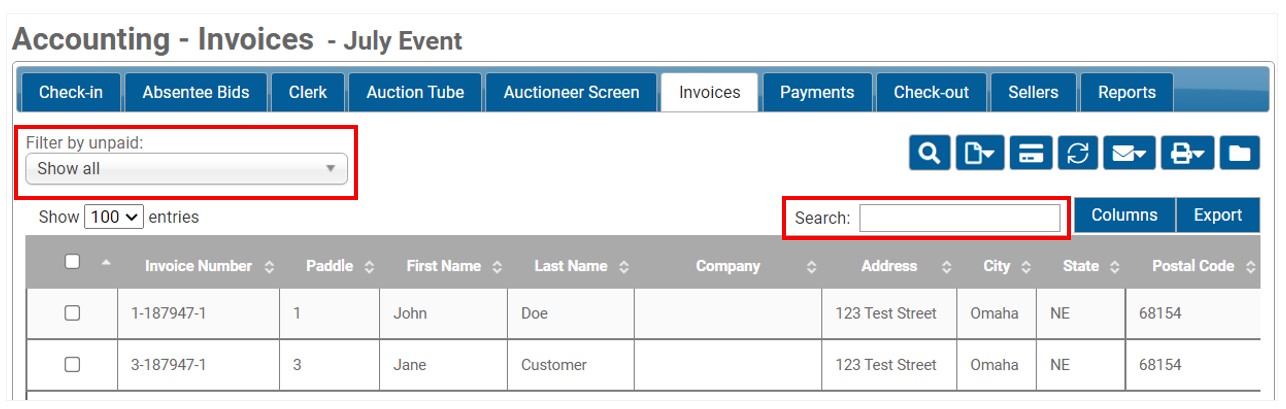Screen dimensions: 1286x409
Task: Open the Show entries count dropdown
Action: [115, 216]
